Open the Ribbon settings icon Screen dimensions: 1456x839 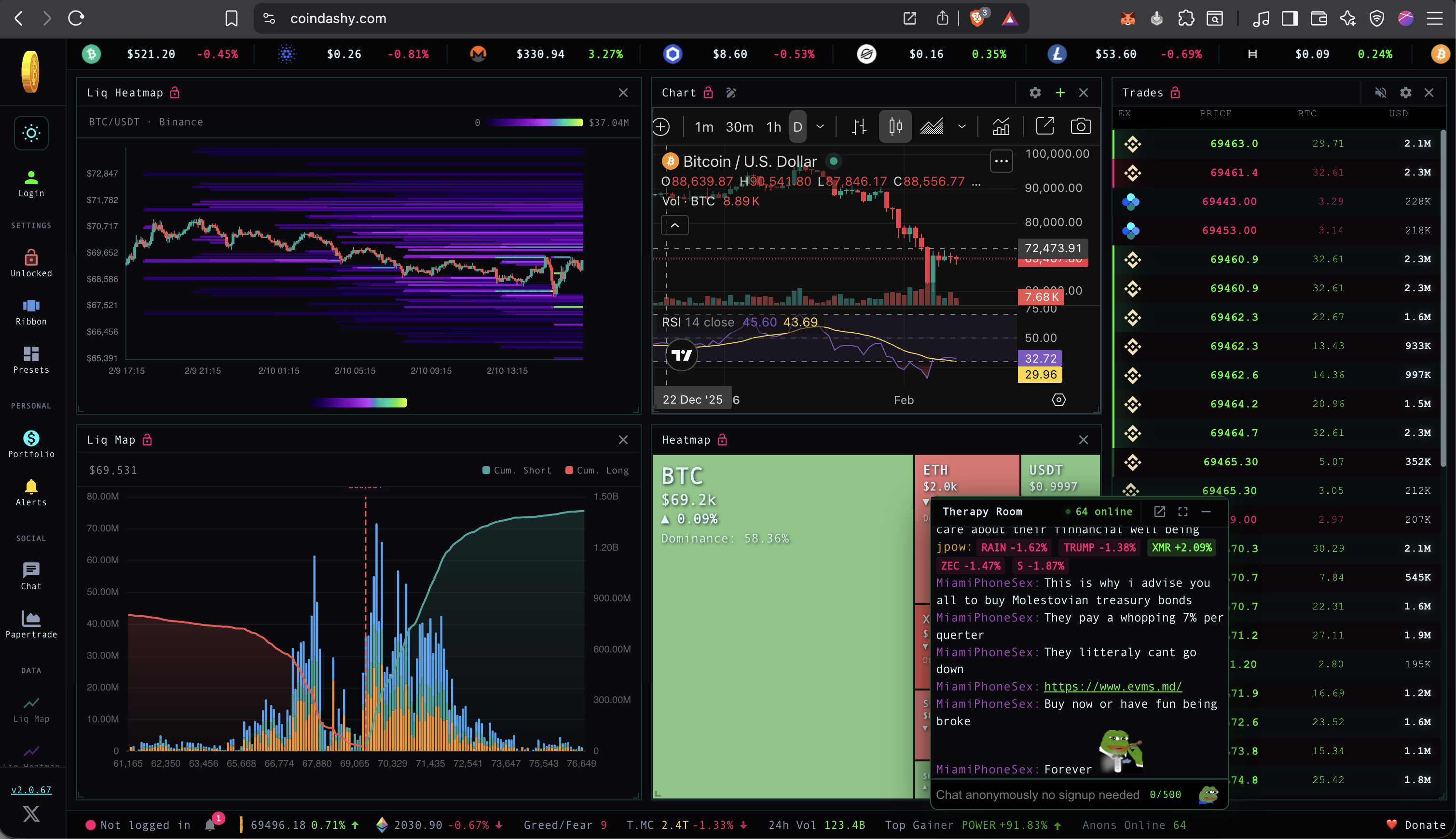pos(31,312)
